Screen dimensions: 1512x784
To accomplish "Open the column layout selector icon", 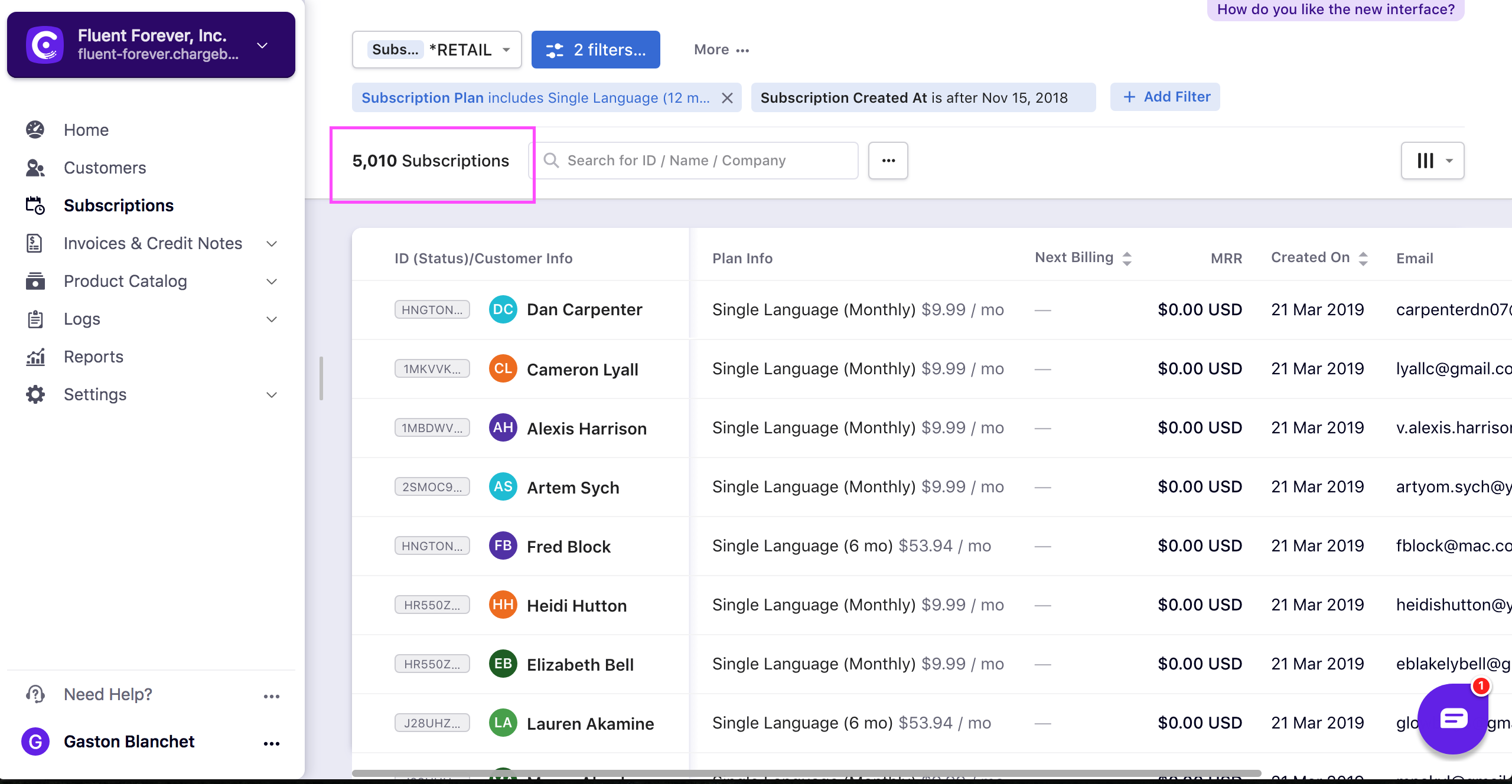I will pyautogui.click(x=1432, y=161).
